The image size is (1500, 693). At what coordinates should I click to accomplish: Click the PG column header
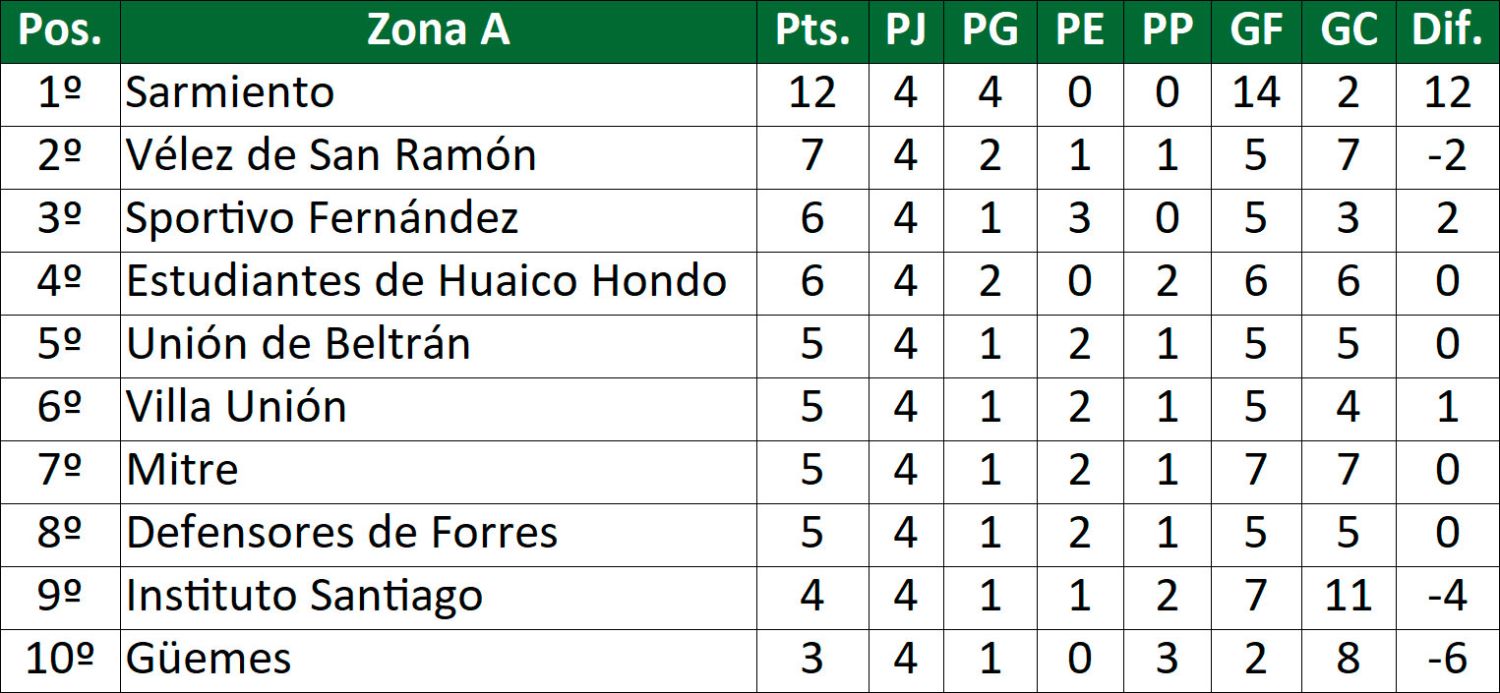990,30
